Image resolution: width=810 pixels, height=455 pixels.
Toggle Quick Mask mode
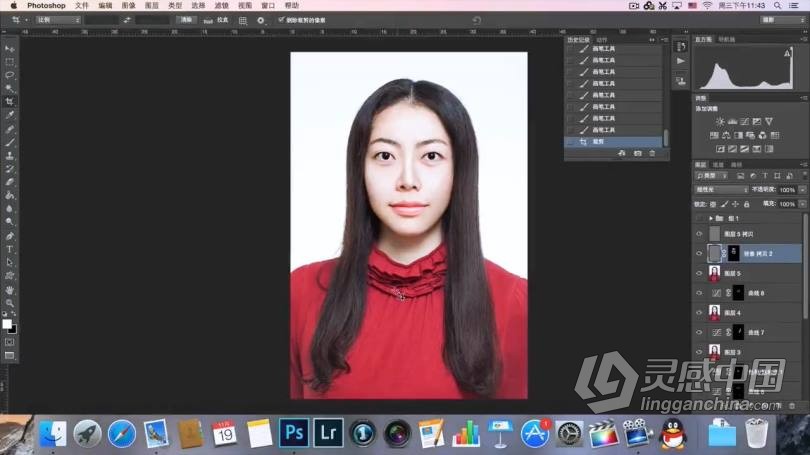pos(10,342)
